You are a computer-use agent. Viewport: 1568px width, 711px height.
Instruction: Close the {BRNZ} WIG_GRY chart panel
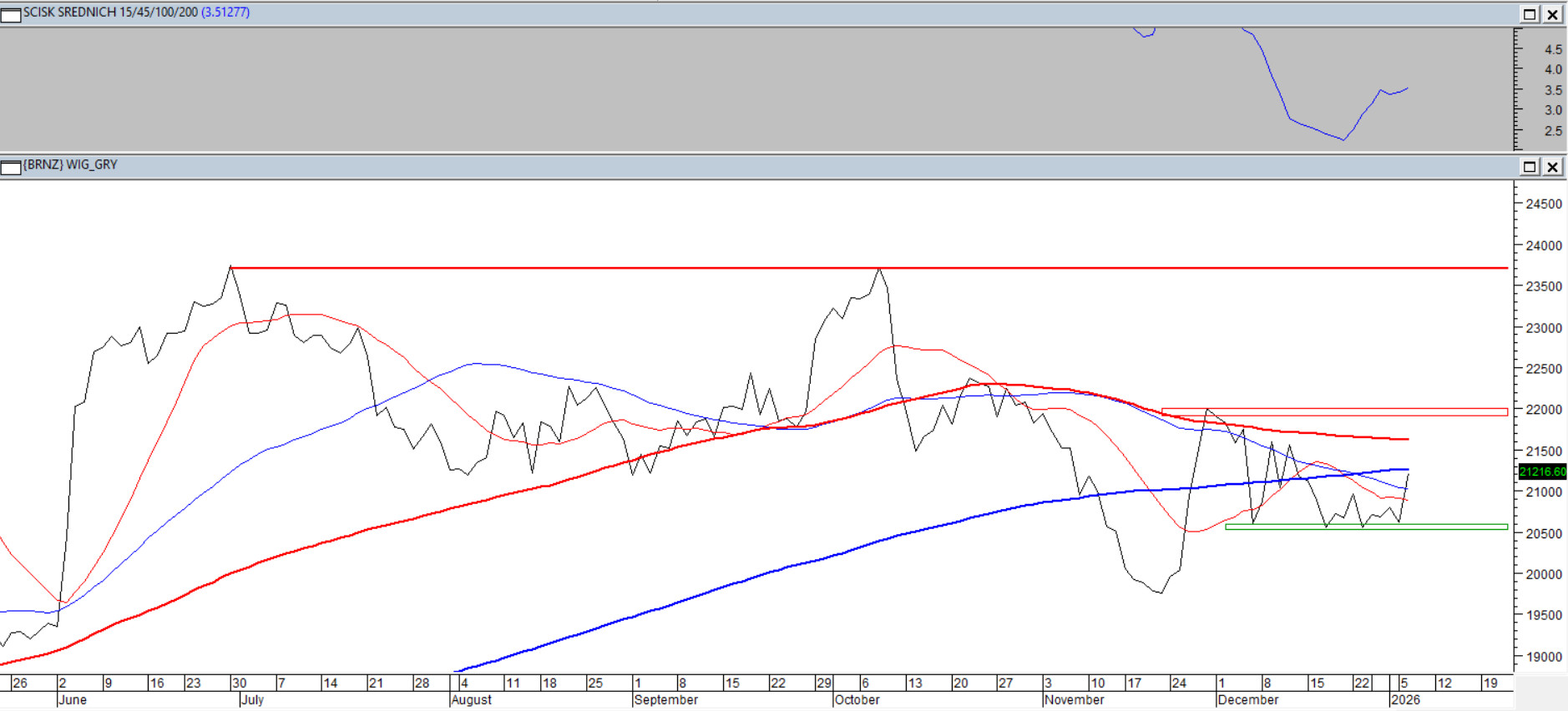(1552, 167)
